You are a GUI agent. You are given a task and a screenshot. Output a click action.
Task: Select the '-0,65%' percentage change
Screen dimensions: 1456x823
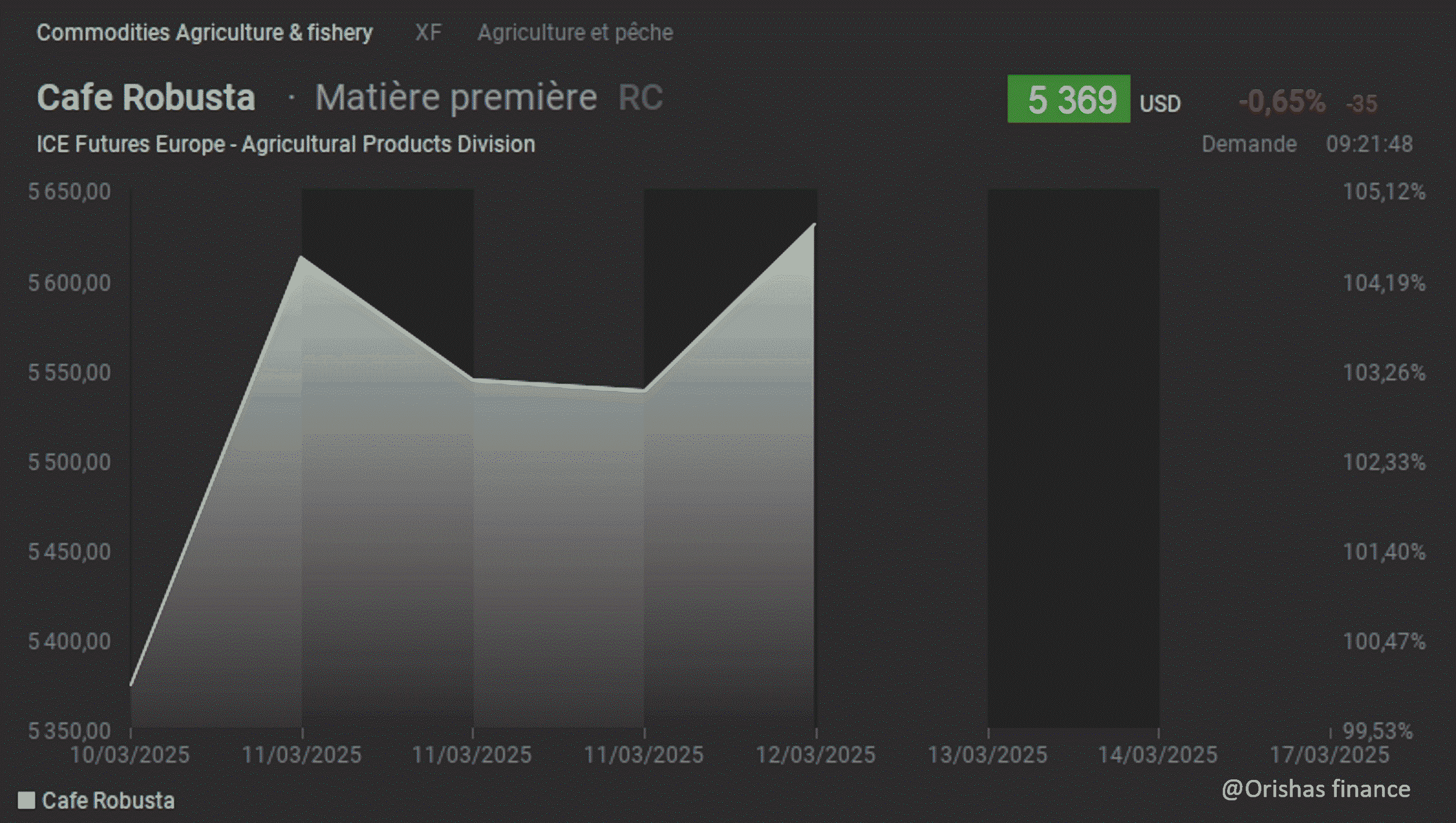click(x=1282, y=102)
